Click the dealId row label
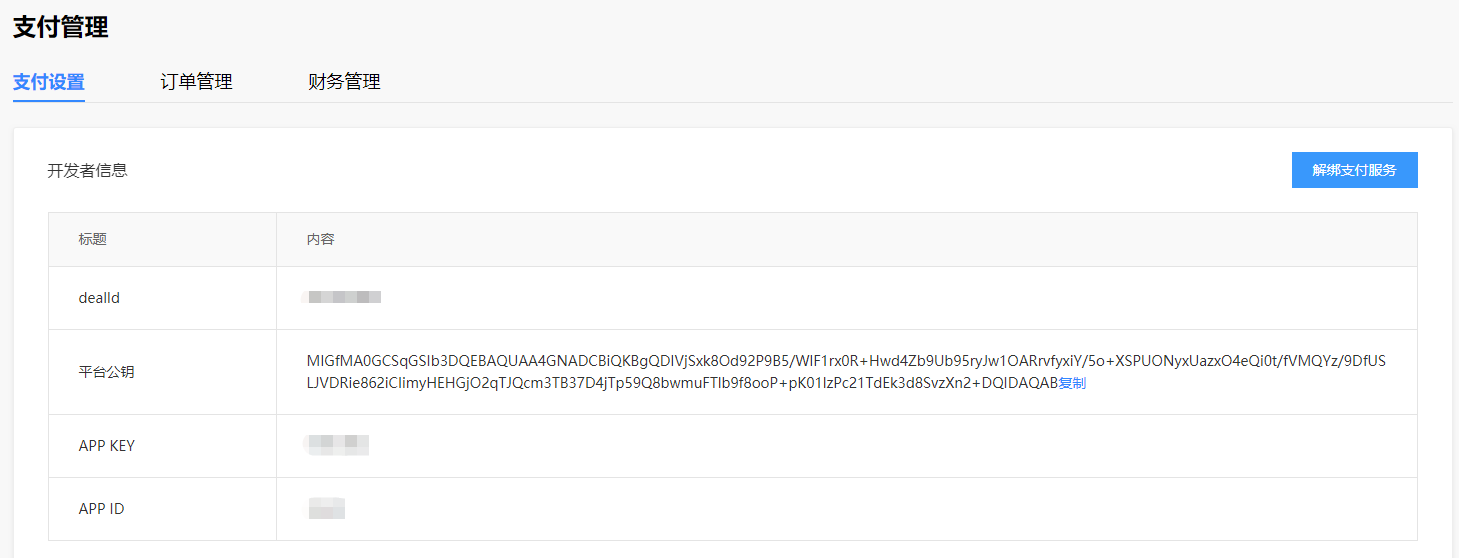1459x558 pixels. point(99,298)
